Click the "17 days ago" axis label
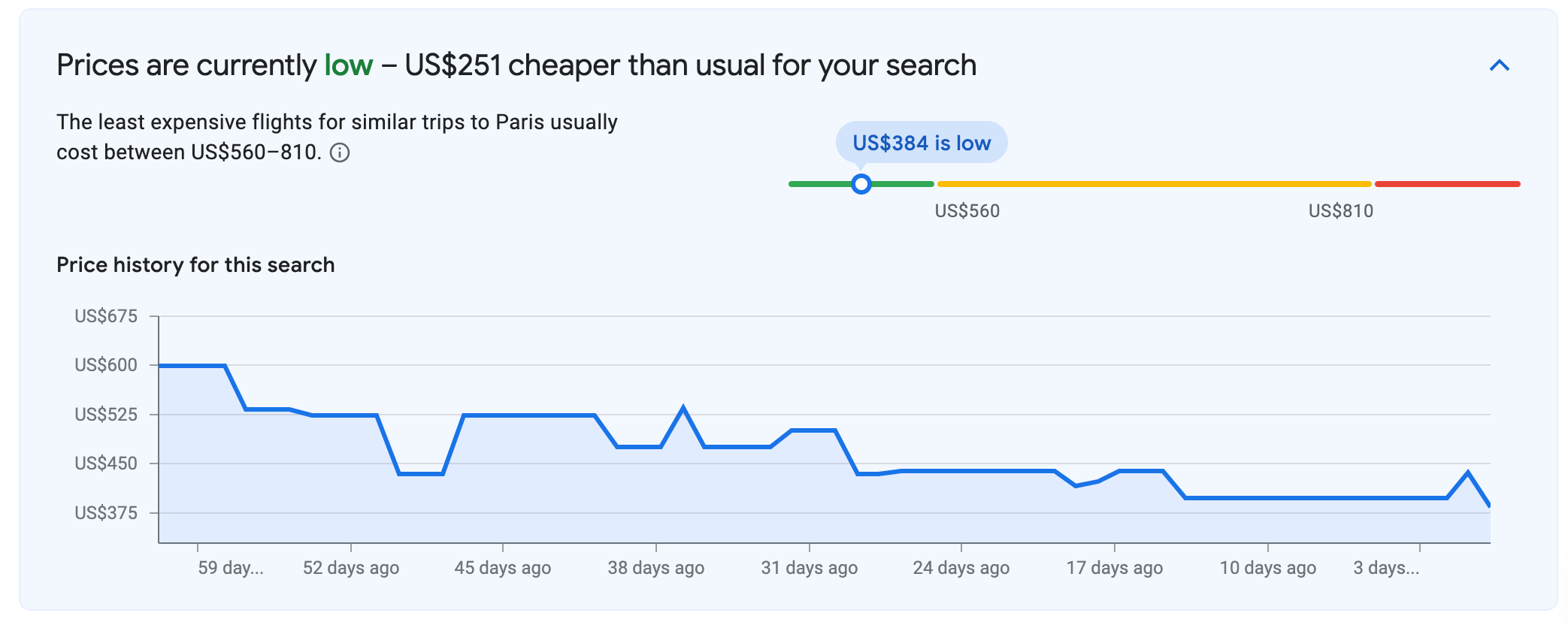This screenshot has width=1568, height=625. (x=1114, y=568)
